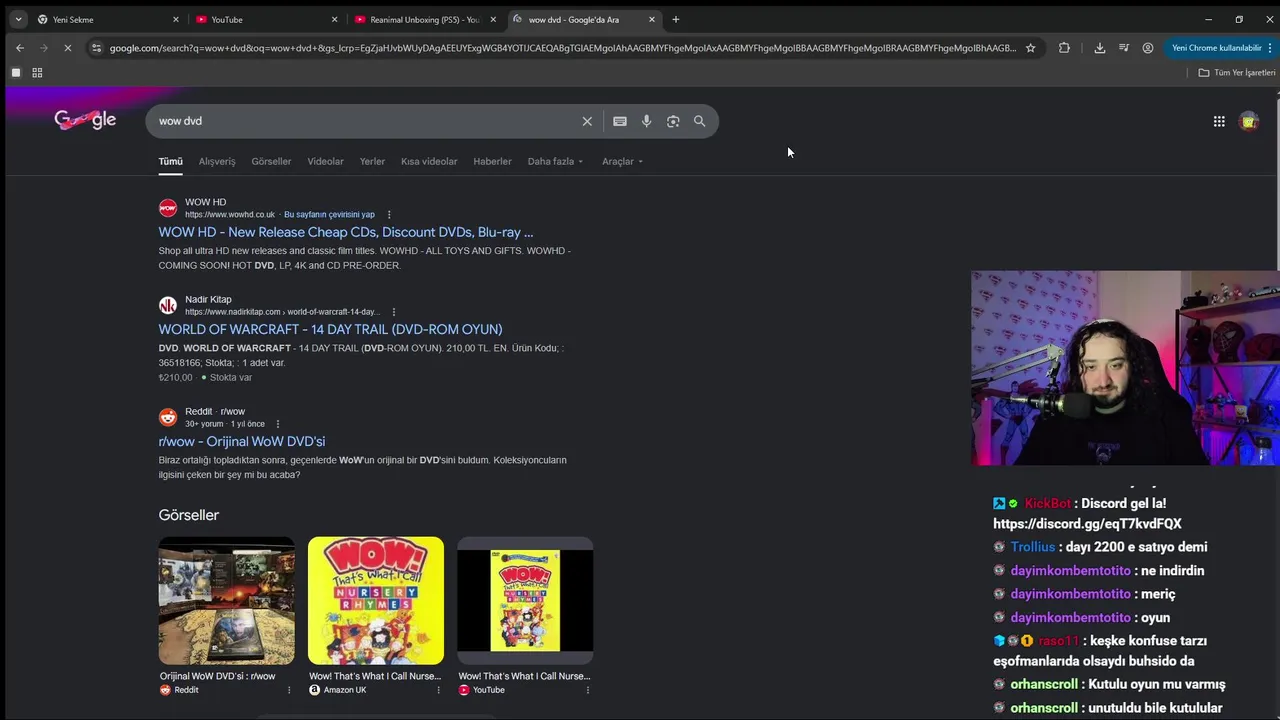Open WOW HD New Release Cheap CDs link

coord(346,232)
